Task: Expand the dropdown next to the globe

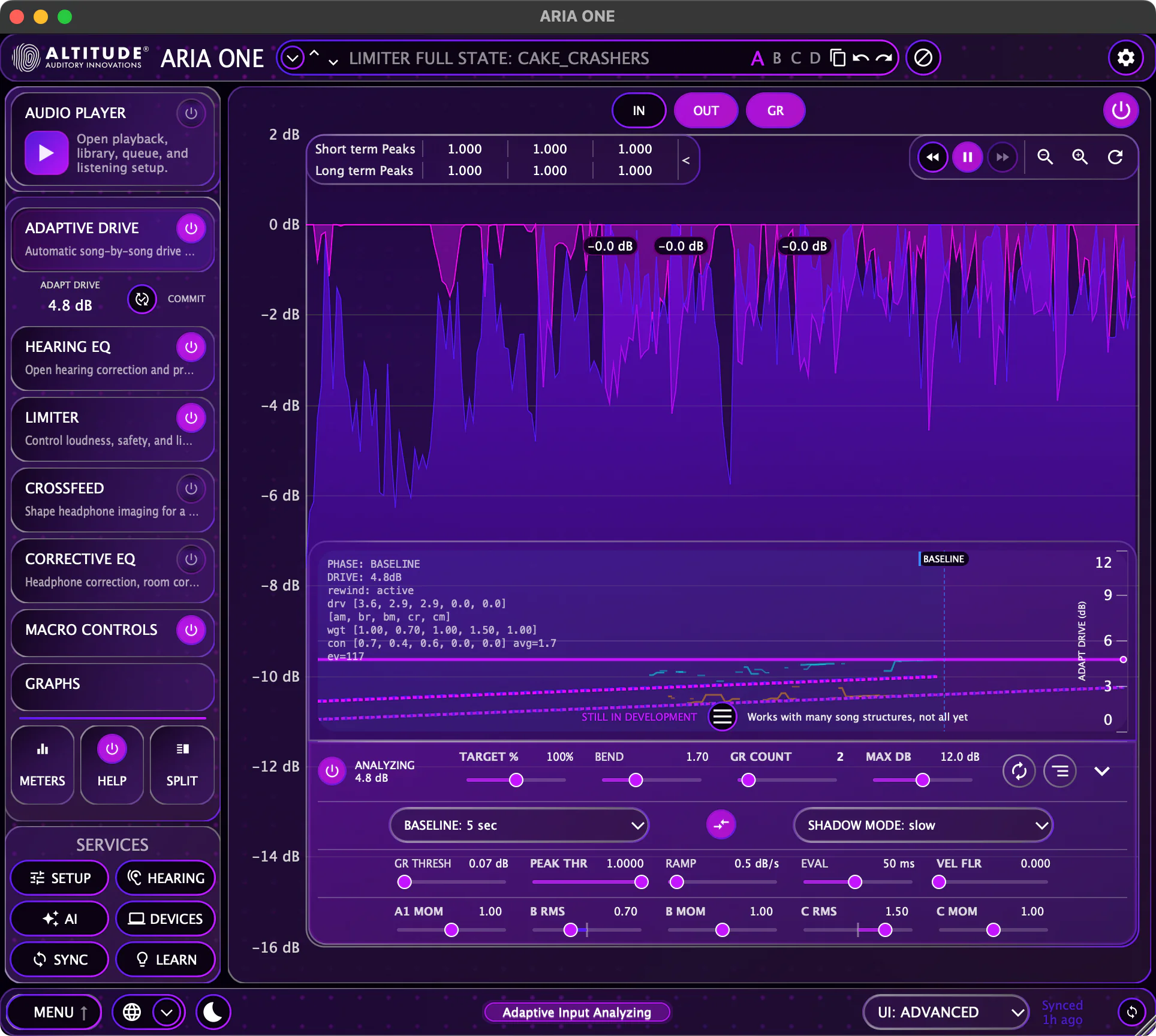Action: pyautogui.click(x=167, y=1013)
